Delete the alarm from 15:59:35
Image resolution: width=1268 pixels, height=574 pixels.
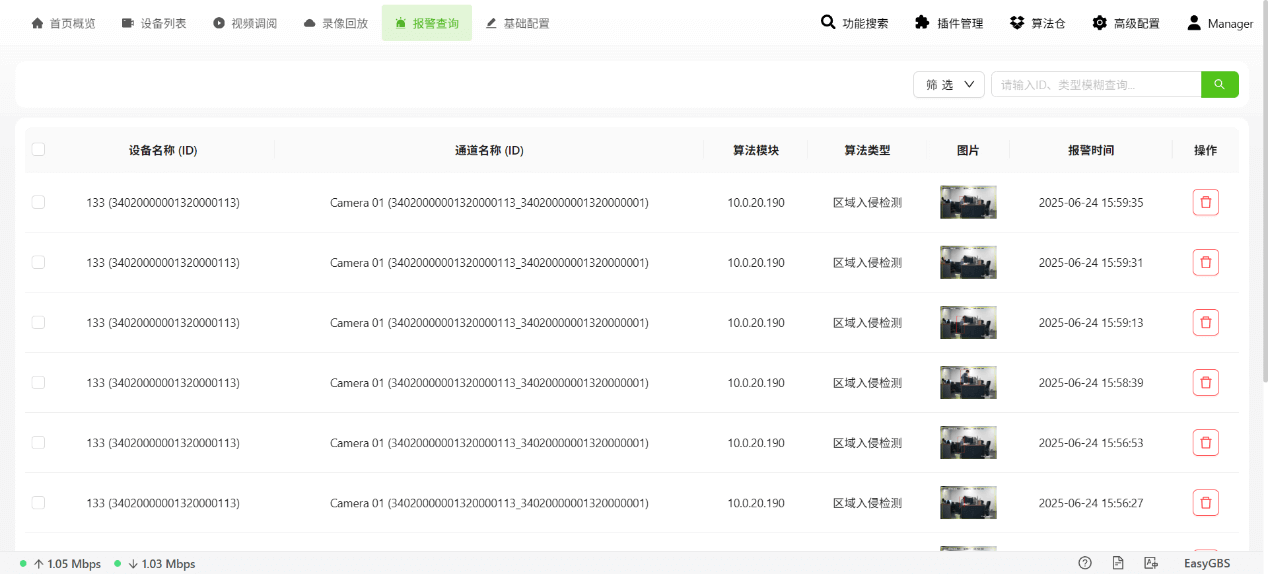coord(1205,203)
